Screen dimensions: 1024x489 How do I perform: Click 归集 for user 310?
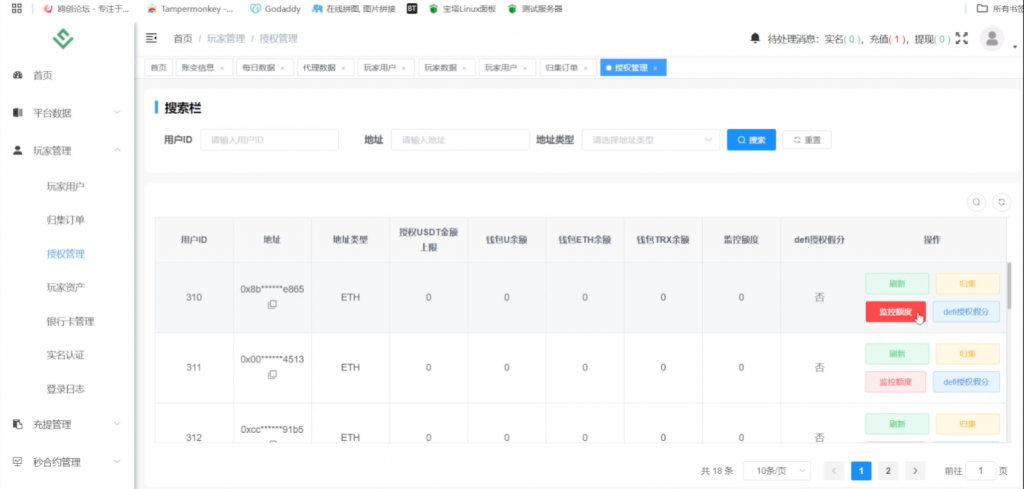pos(967,284)
